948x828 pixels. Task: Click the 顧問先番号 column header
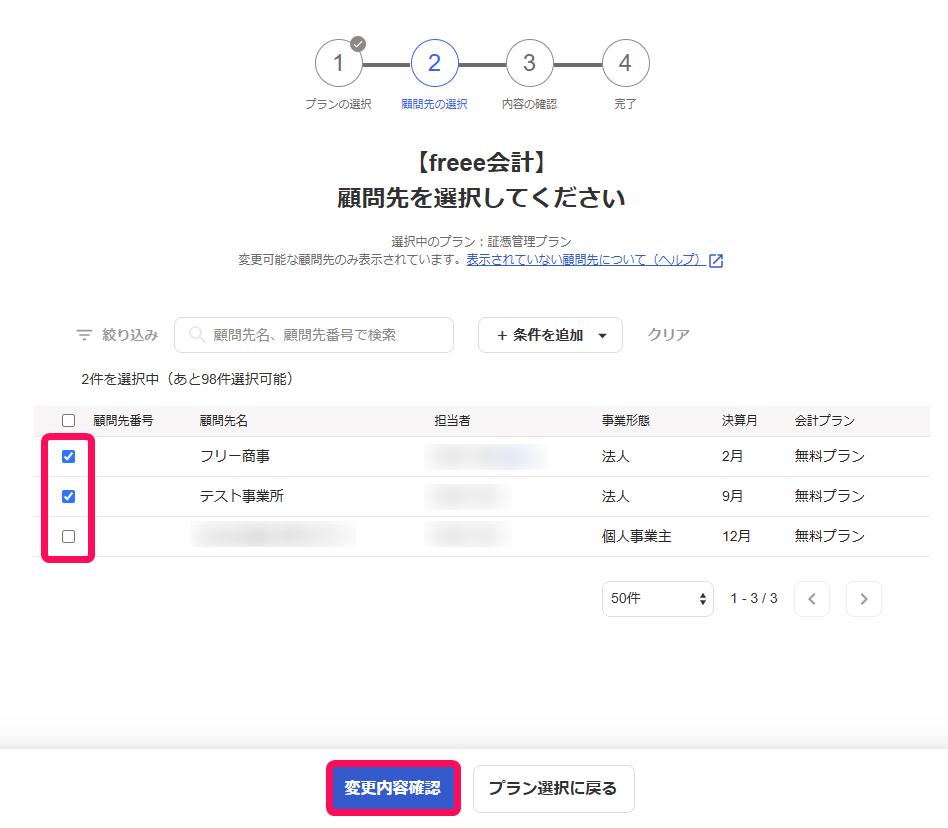123,421
